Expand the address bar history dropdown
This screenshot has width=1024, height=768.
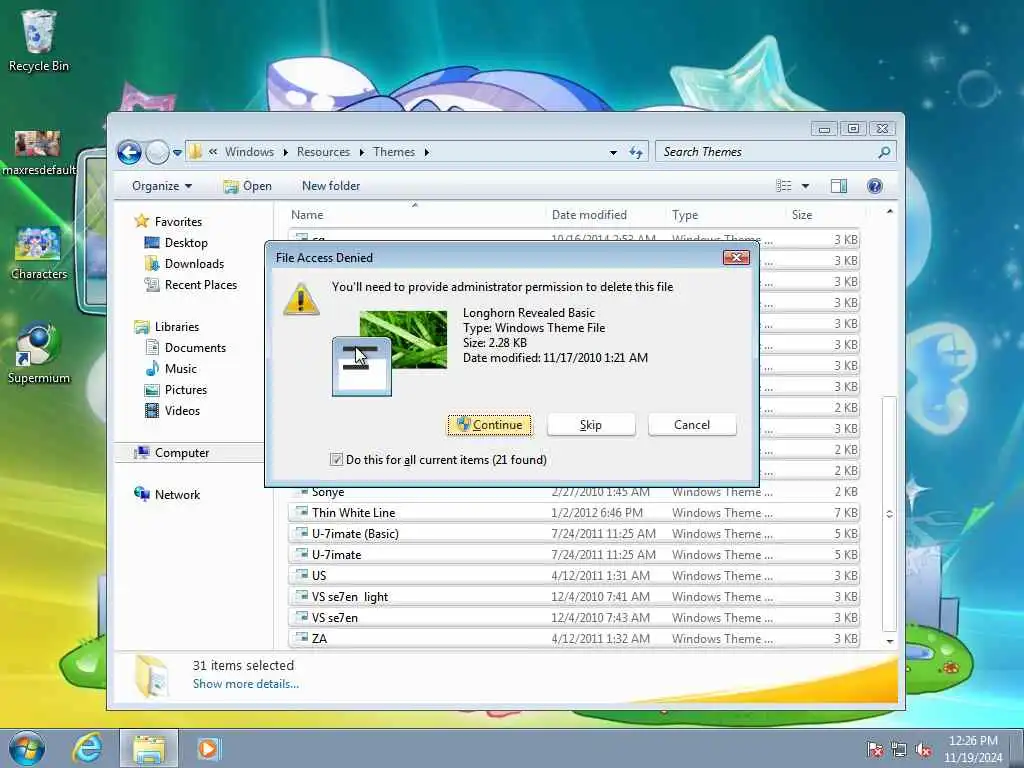[613, 152]
